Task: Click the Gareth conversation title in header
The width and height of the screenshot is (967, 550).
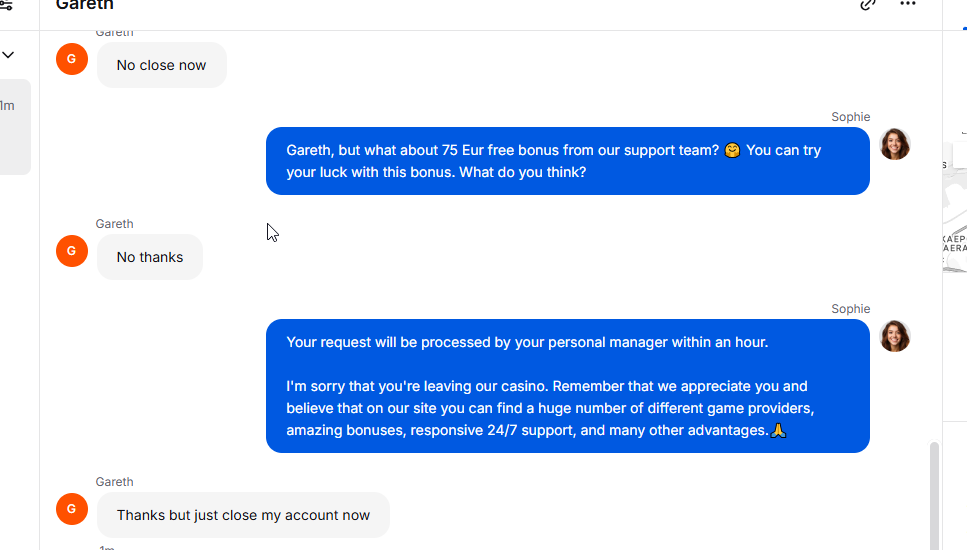Action: [x=84, y=5]
